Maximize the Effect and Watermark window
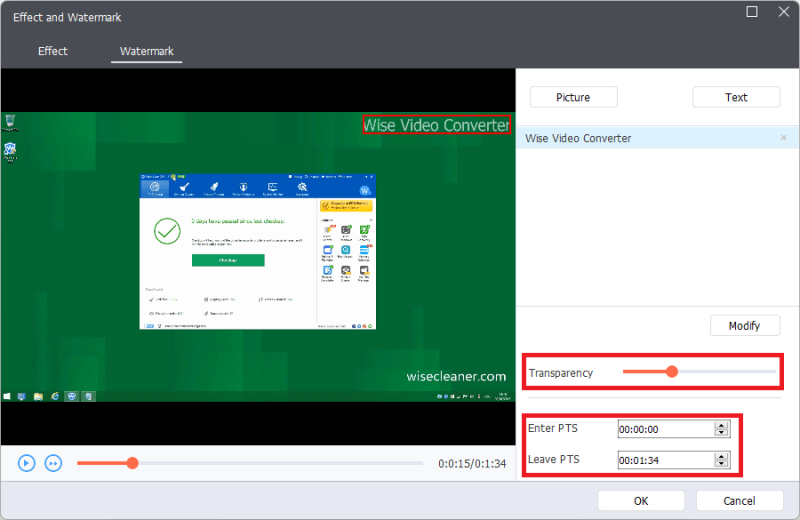 tap(752, 12)
